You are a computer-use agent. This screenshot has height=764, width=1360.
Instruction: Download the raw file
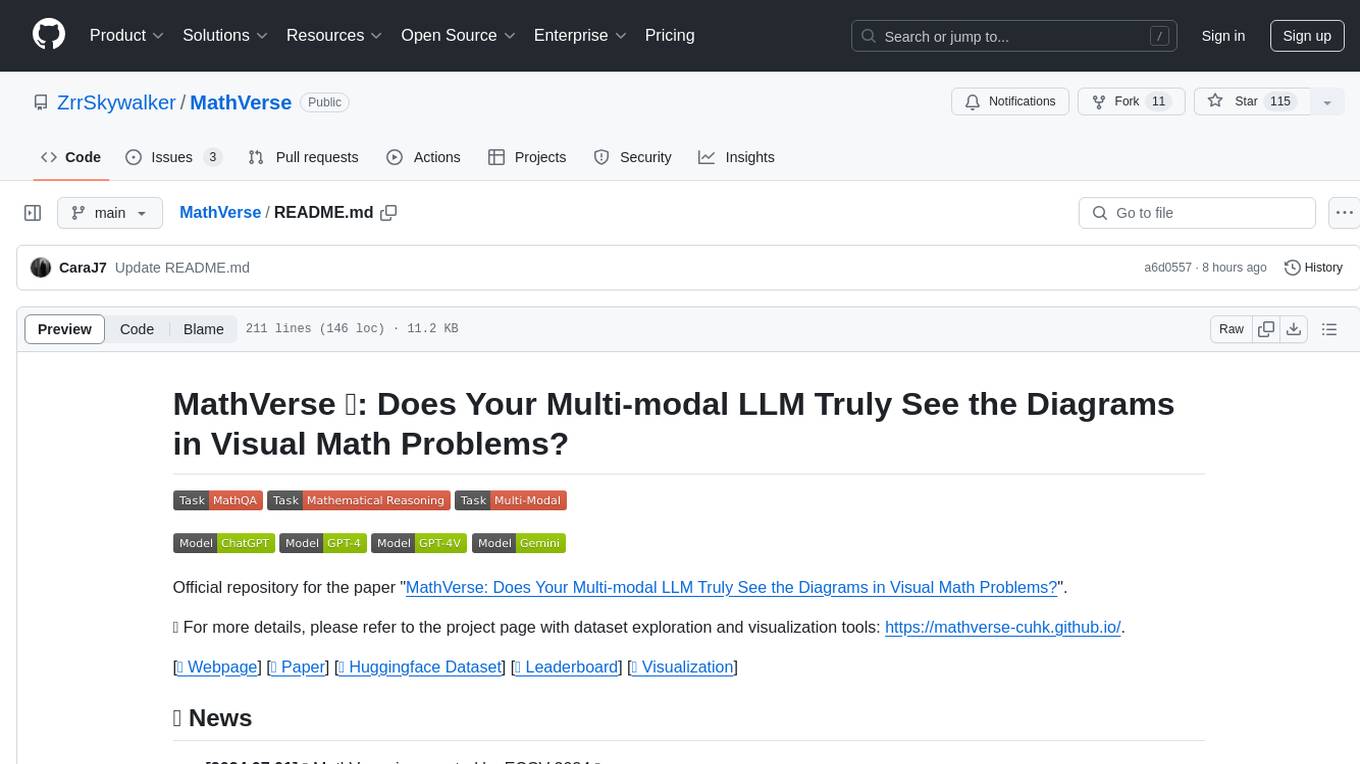[1294, 329]
